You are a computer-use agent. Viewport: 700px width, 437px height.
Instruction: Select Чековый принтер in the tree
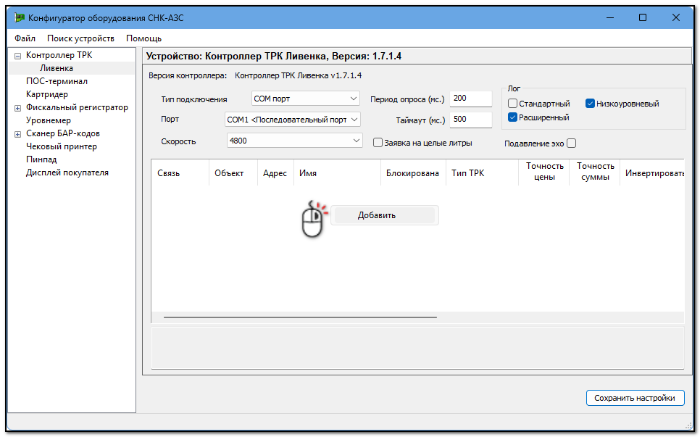click(x=61, y=146)
